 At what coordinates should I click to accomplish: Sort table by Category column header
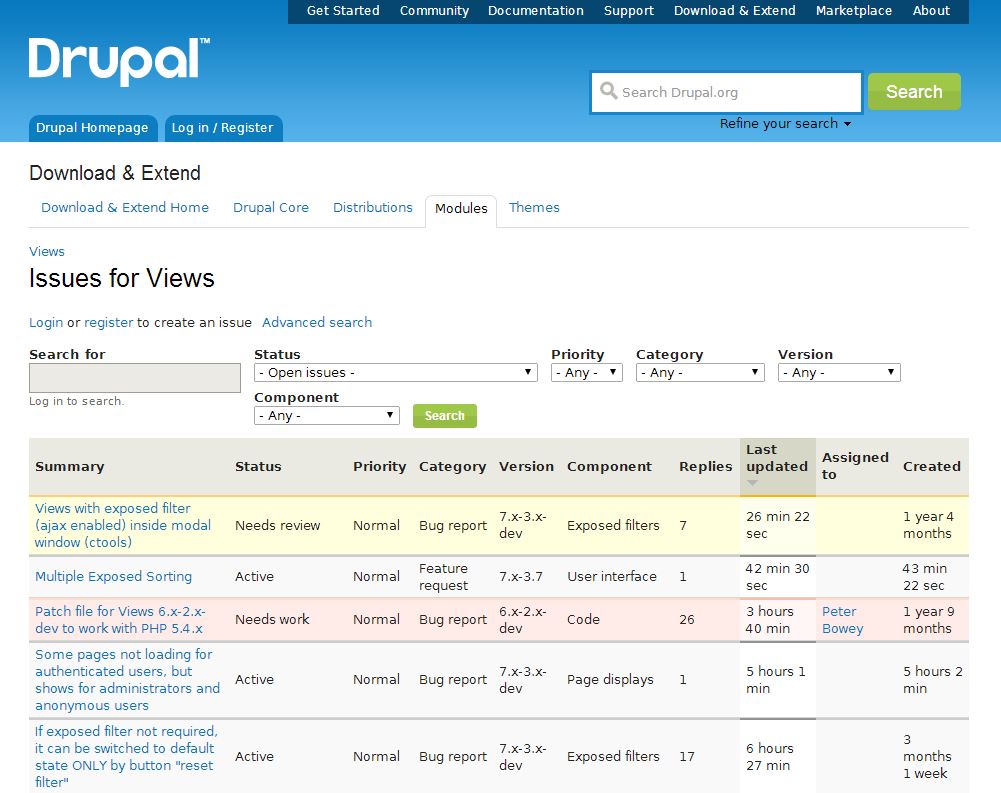click(x=452, y=467)
